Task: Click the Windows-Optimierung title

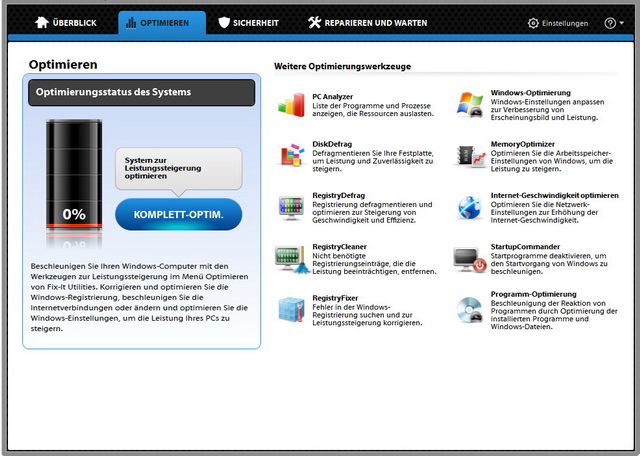Action: (x=530, y=93)
